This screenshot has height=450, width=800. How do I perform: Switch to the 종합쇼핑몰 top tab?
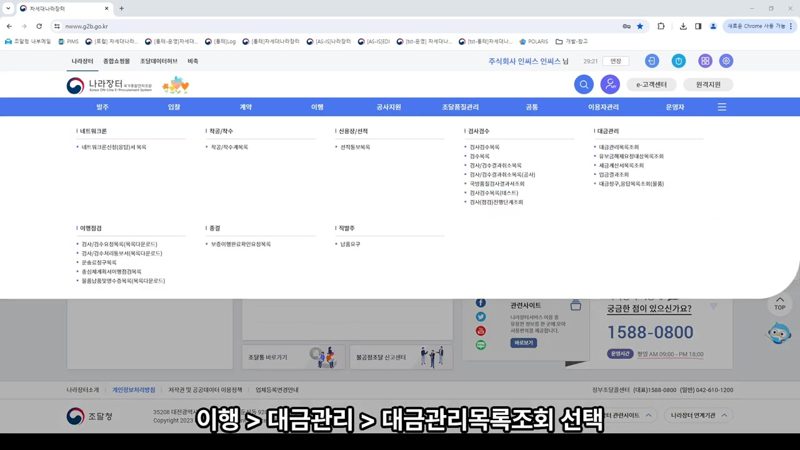(x=116, y=61)
